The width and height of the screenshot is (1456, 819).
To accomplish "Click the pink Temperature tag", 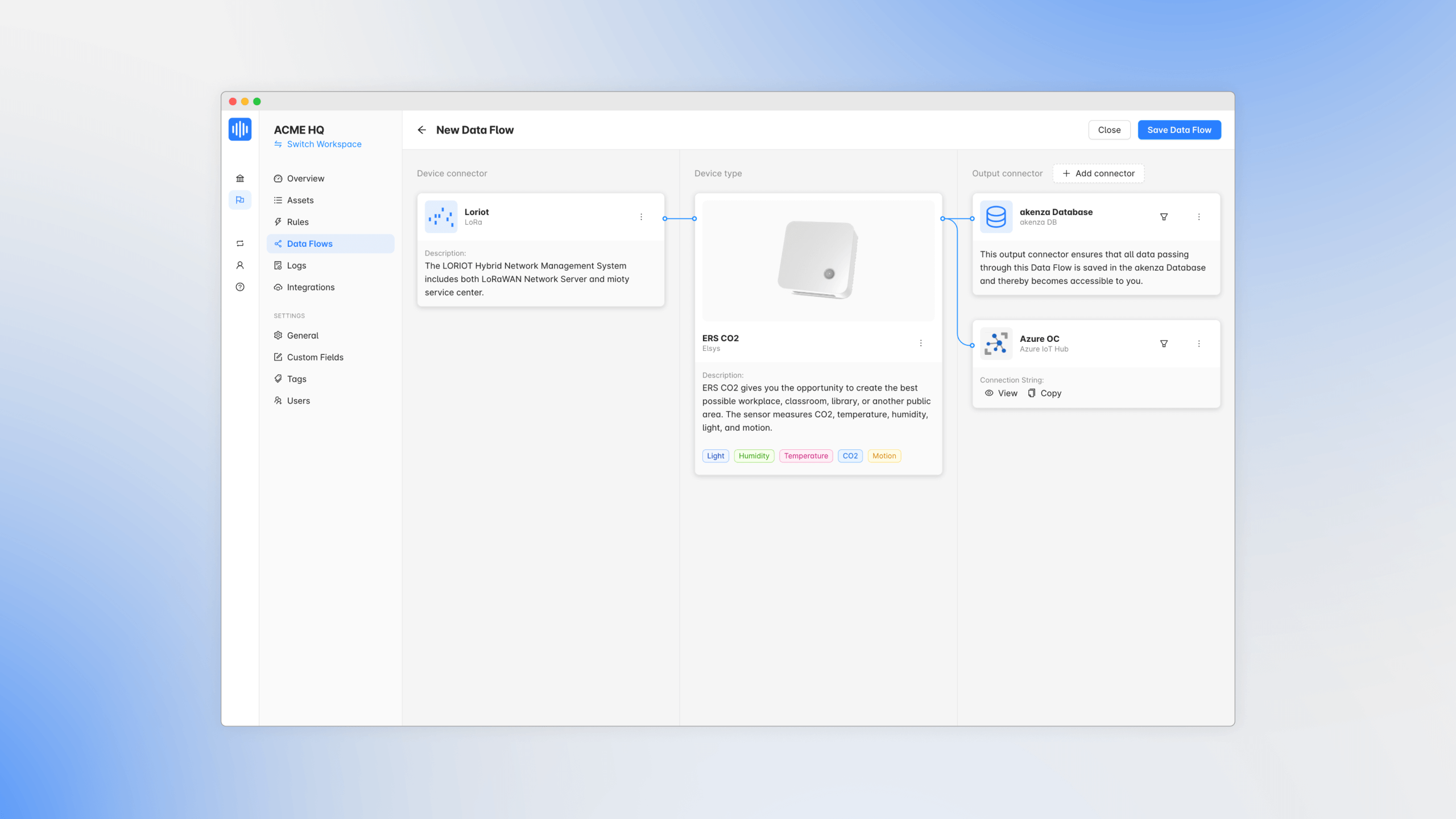I will pyautogui.click(x=805, y=456).
